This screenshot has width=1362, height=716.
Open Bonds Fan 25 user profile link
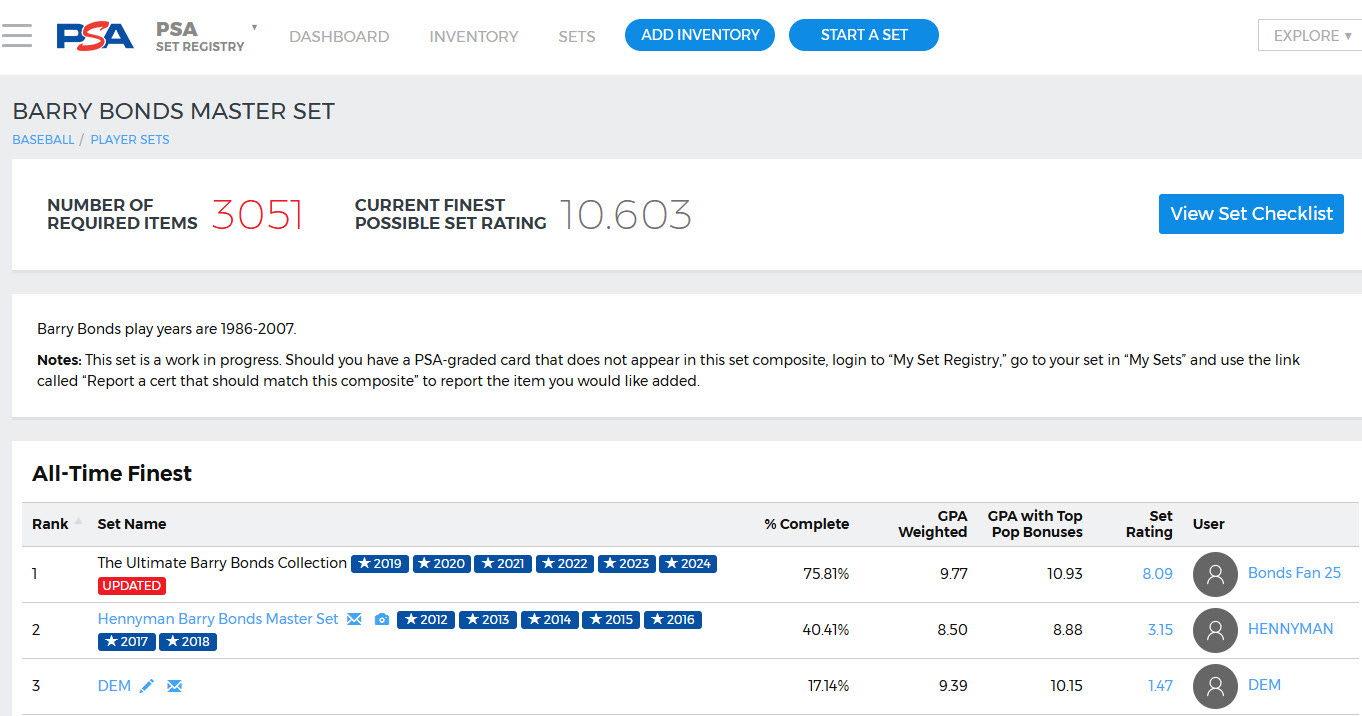[x=1294, y=573]
